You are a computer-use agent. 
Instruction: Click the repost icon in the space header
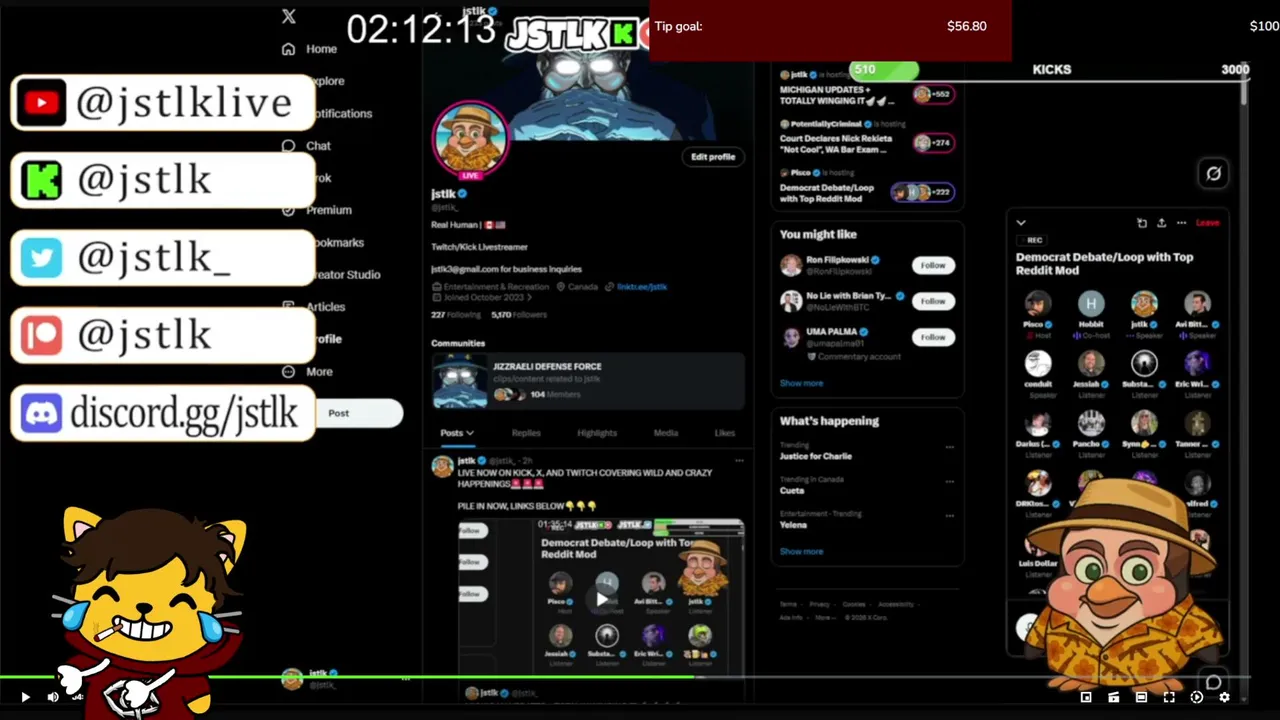(x=1142, y=223)
